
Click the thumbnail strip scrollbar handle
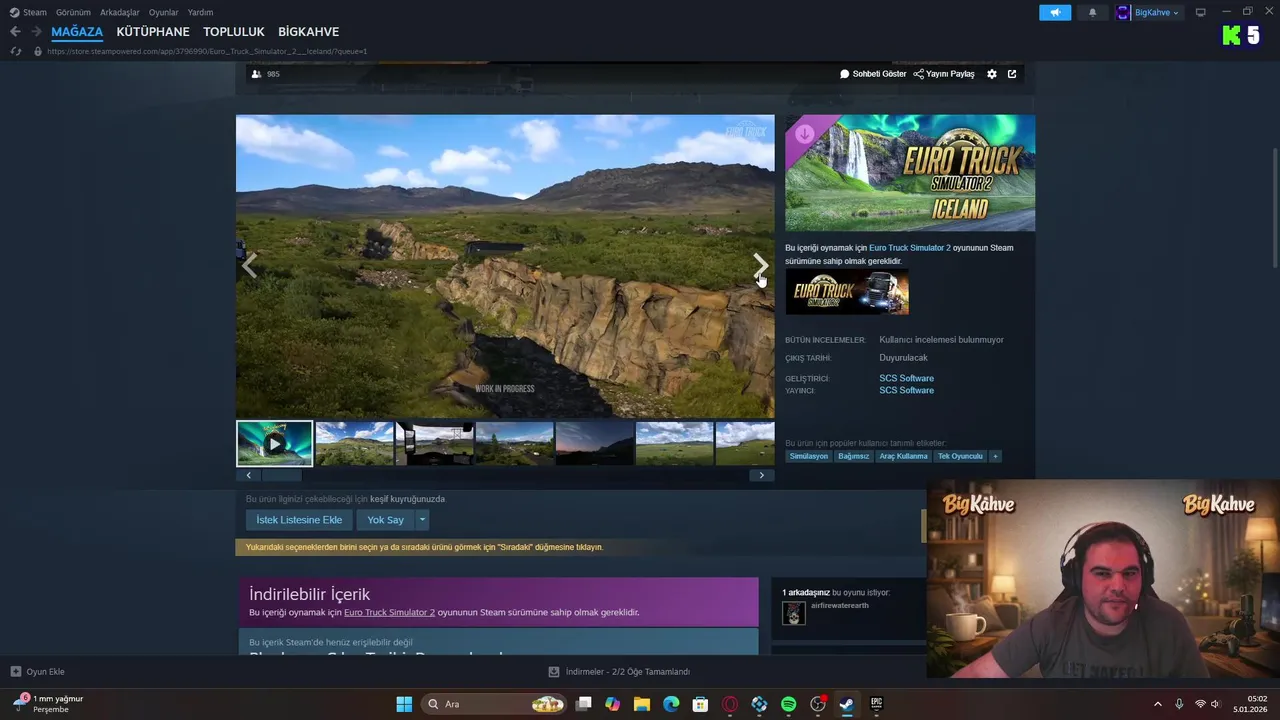[282, 476]
